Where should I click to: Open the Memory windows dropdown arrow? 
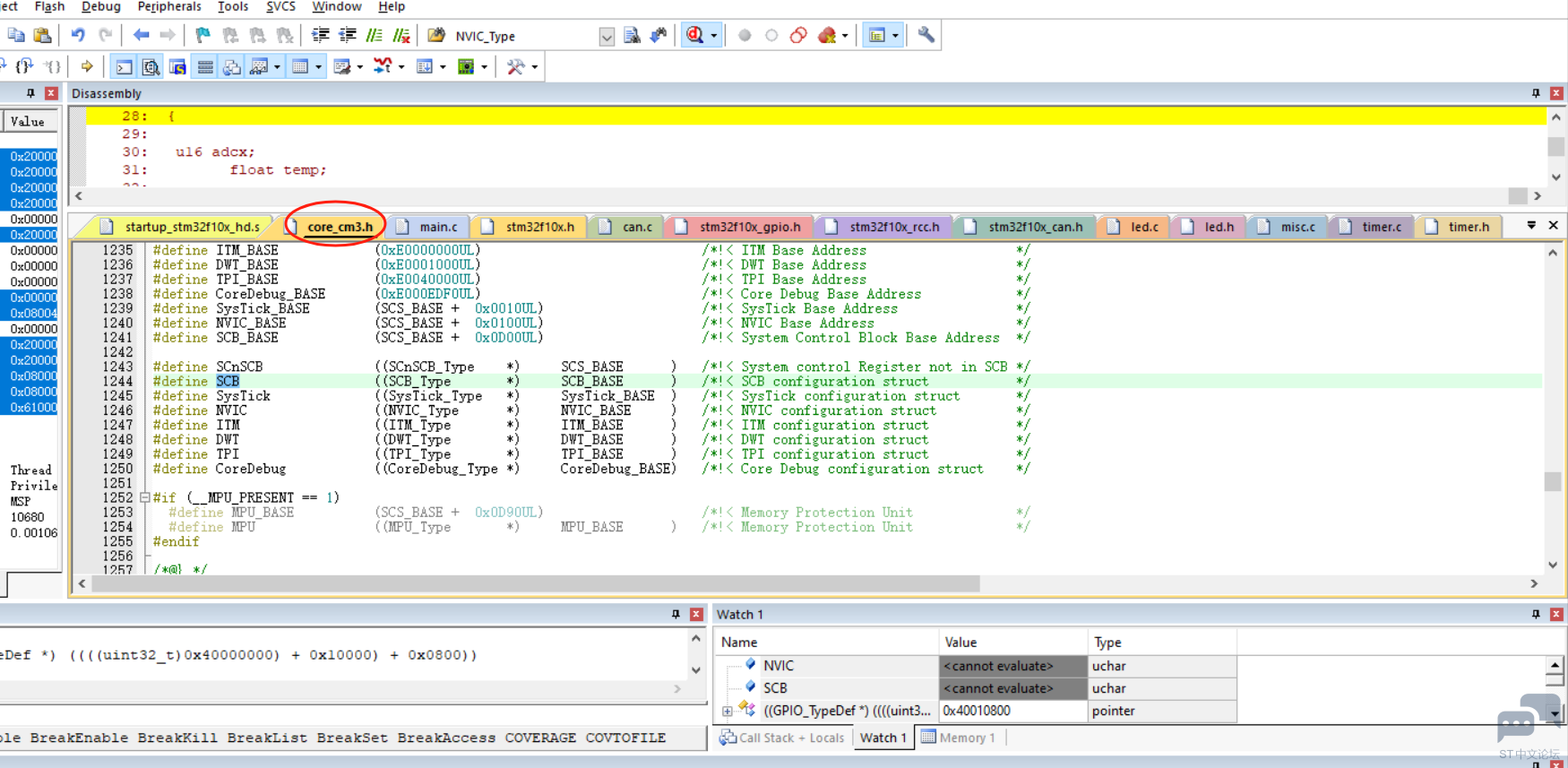tap(319, 66)
